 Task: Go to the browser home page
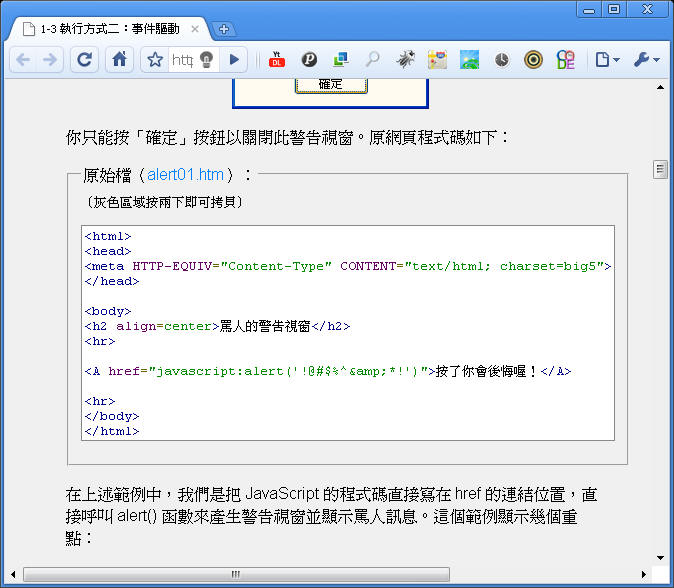pyautogui.click(x=119, y=60)
